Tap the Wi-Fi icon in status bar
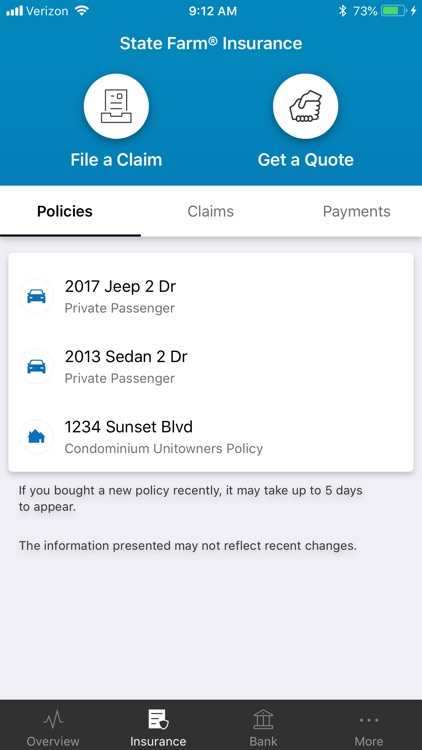Screen dimensions: 422x750 83,11
